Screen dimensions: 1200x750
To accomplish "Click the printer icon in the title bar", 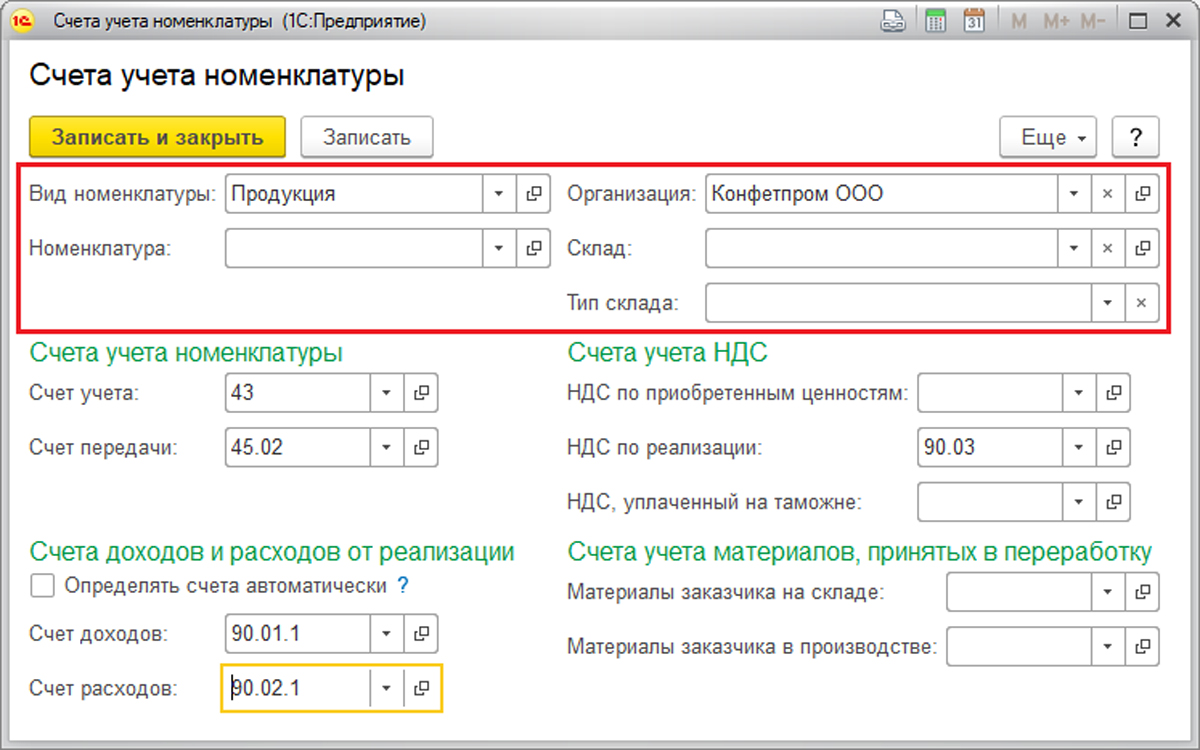I will [x=893, y=19].
